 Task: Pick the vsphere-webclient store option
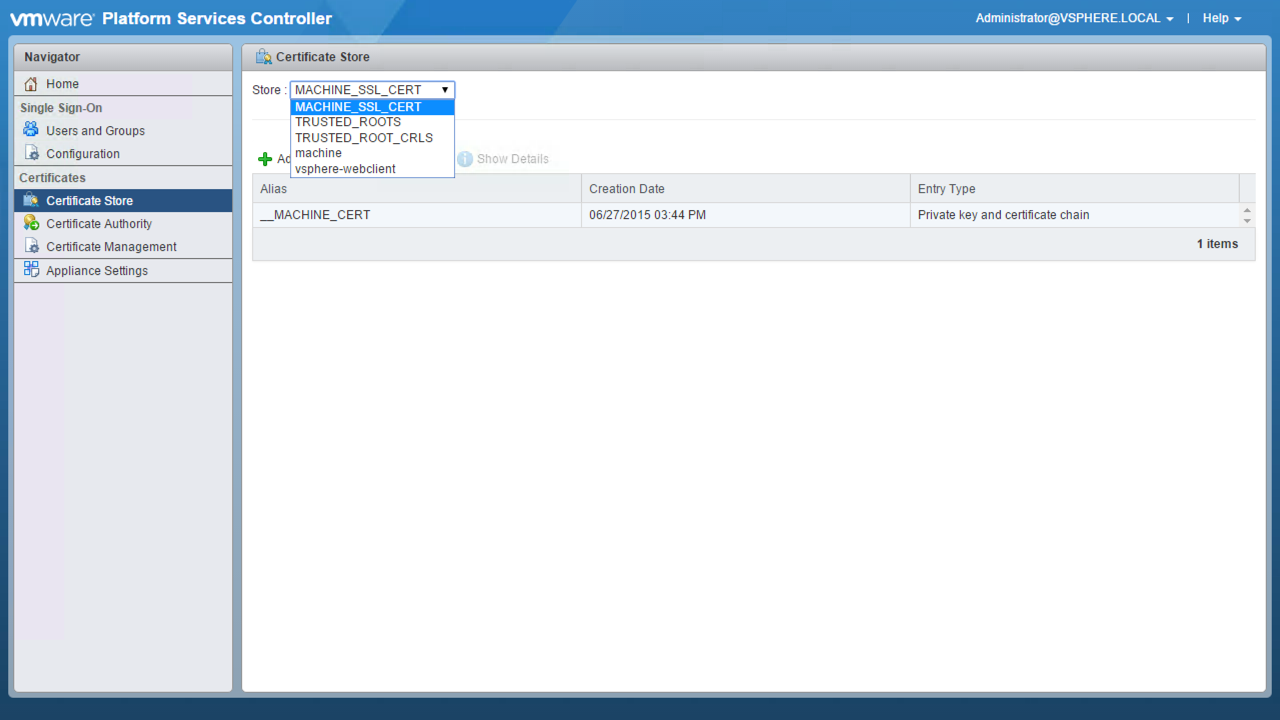(345, 169)
